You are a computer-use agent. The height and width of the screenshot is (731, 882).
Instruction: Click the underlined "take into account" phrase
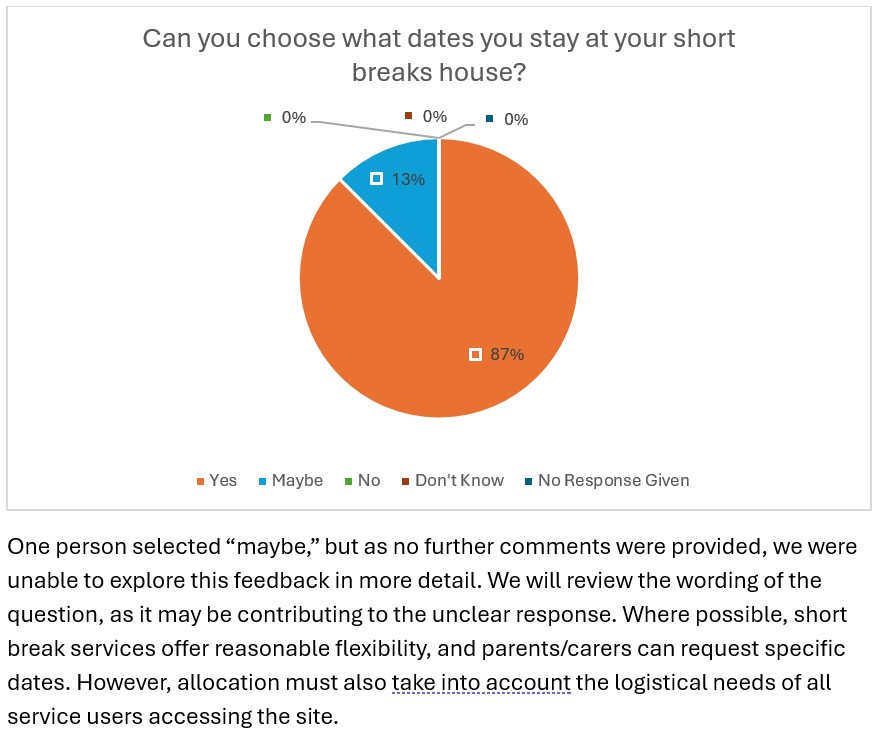coord(480,683)
